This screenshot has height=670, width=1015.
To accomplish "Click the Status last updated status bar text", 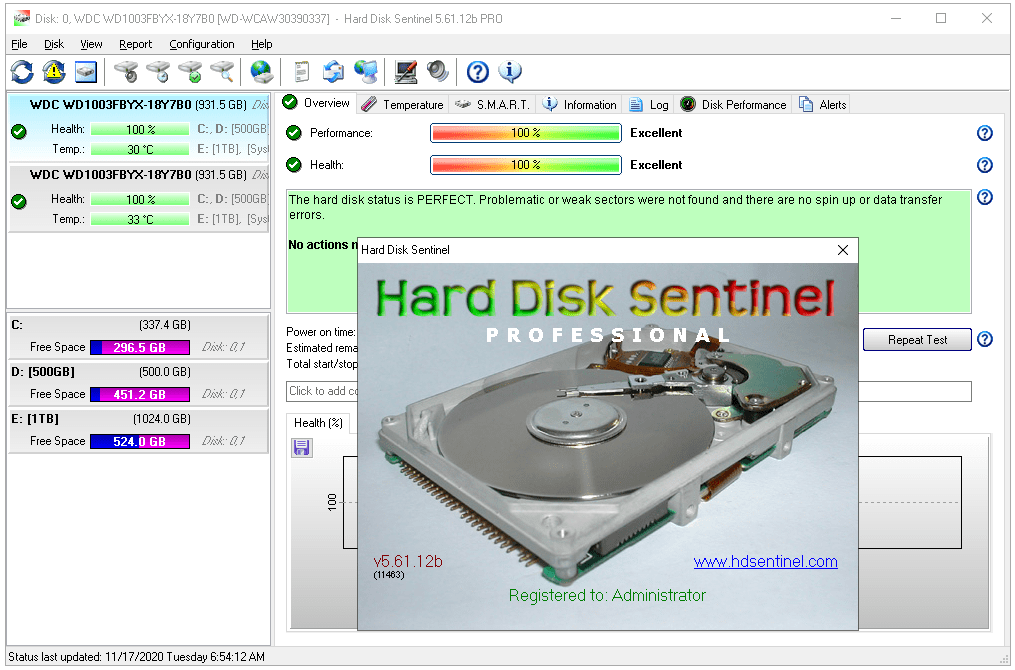I will pyautogui.click(x=137, y=656).
